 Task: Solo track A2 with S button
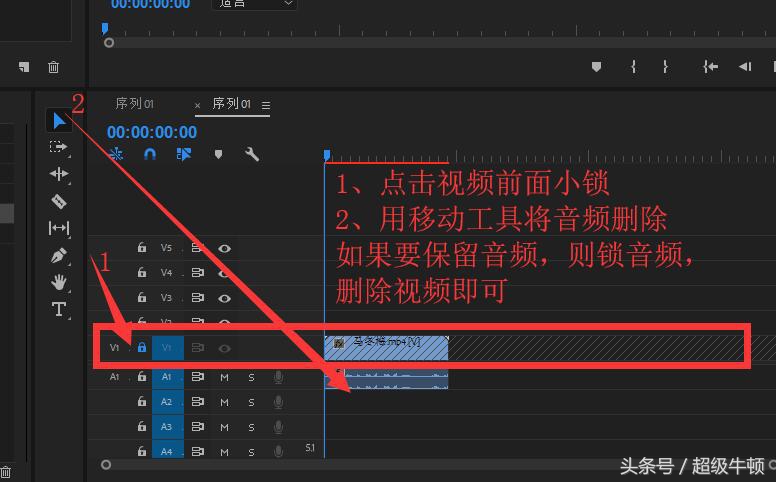tap(251, 402)
